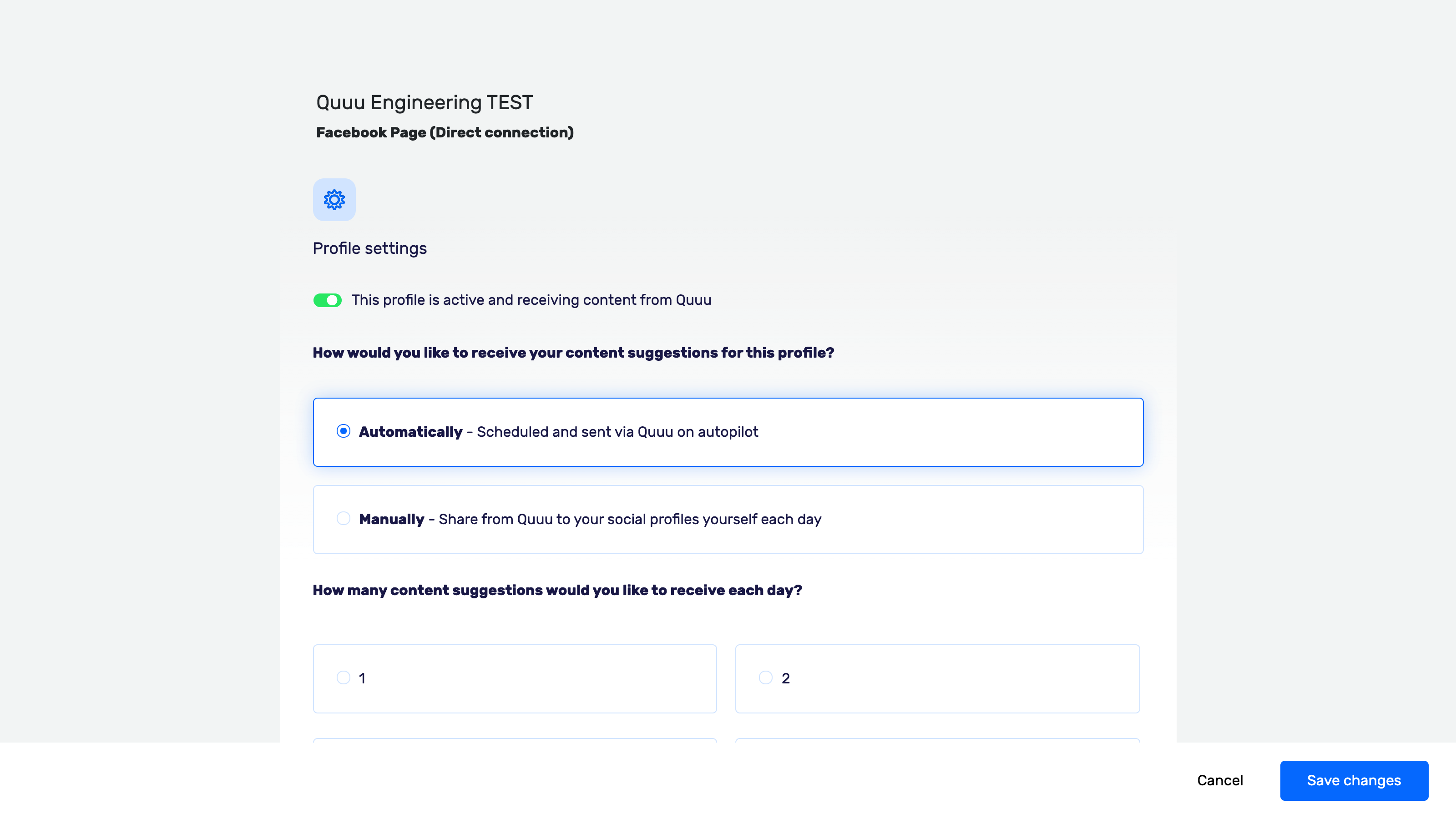Choose 2 content suggestions per day
Image resolution: width=1456 pixels, height=819 pixels.
[765, 677]
